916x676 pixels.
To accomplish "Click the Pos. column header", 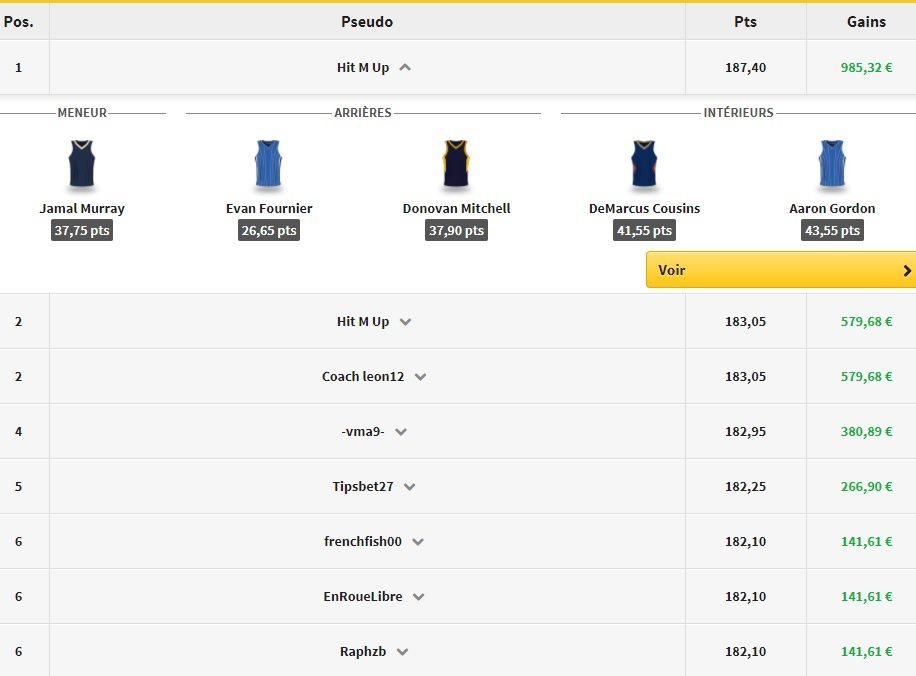I will 18,22.
